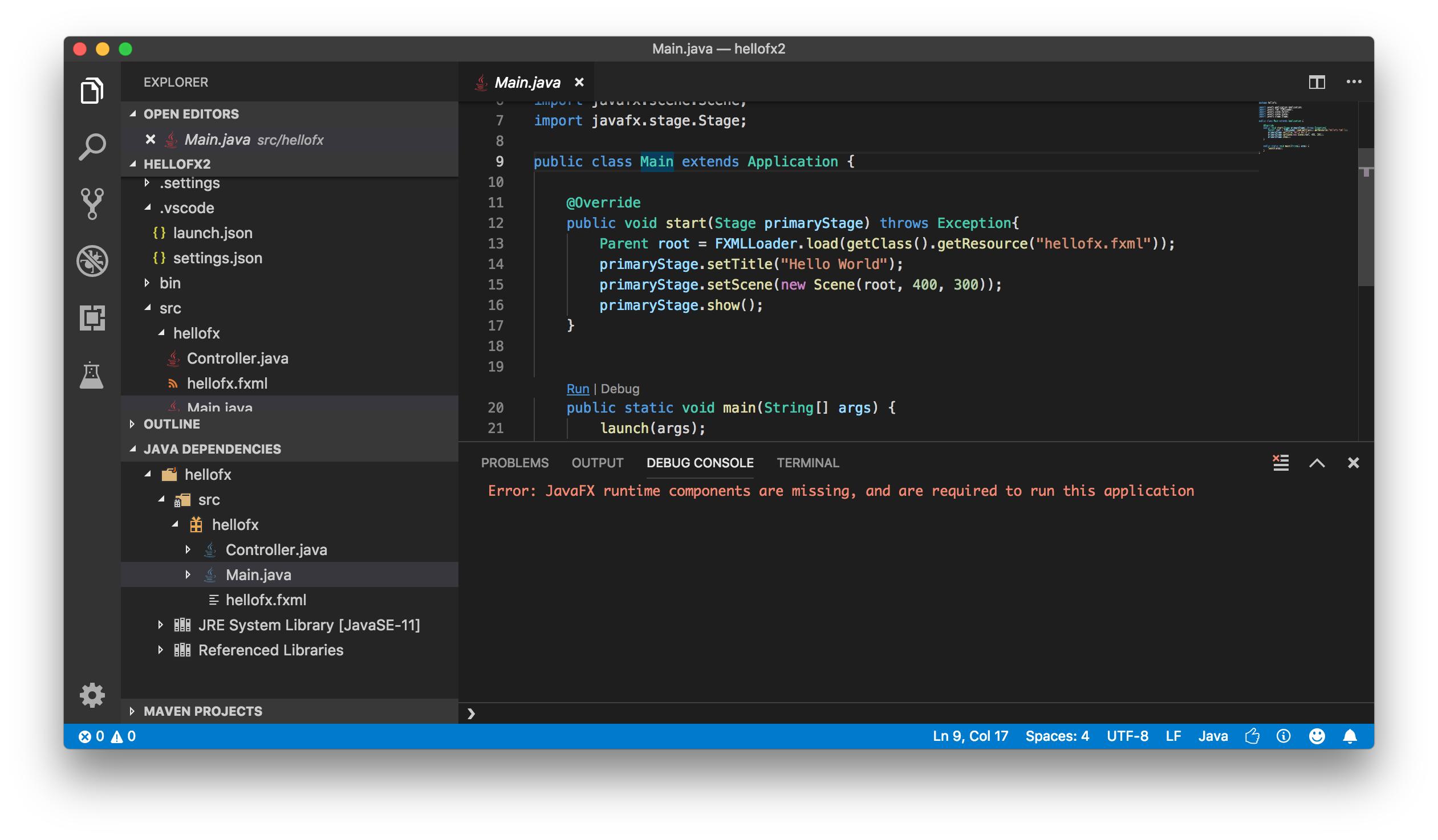Open notifications bell icon
The height and width of the screenshot is (840, 1438).
point(1350,736)
